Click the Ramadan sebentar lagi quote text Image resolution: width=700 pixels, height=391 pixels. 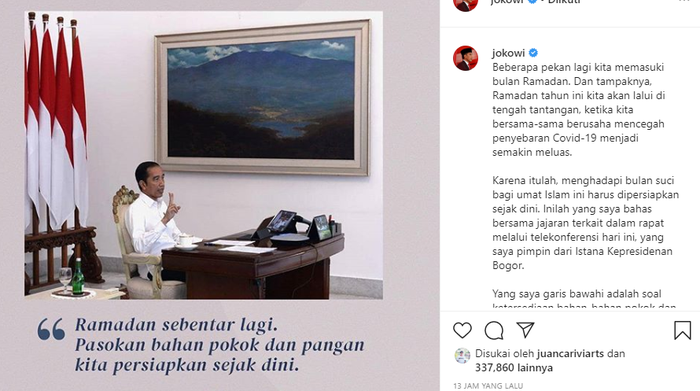(x=219, y=345)
